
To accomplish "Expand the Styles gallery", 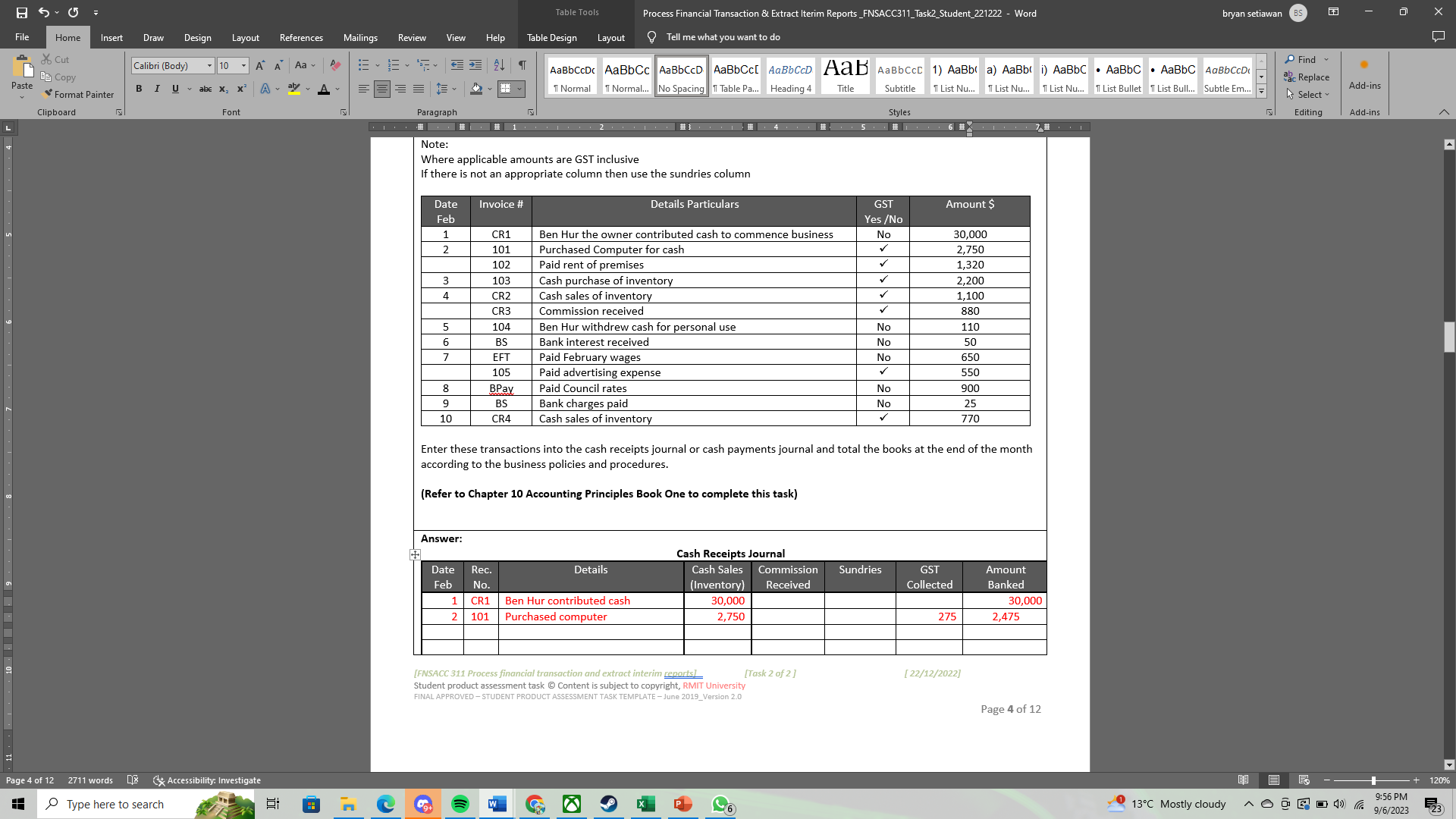I will [x=1261, y=91].
